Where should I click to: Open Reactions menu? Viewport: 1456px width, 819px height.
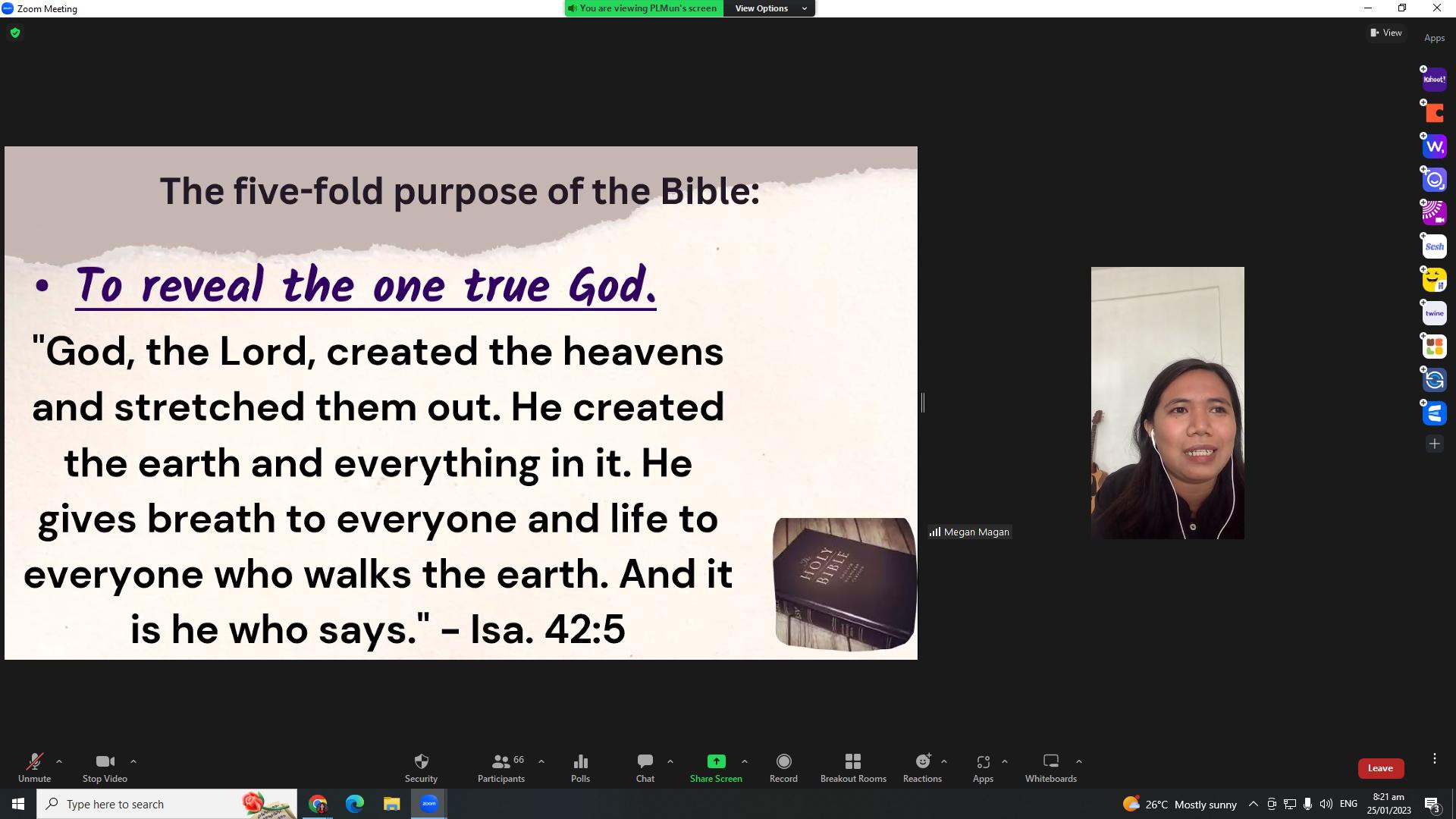(x=922, y=767)
